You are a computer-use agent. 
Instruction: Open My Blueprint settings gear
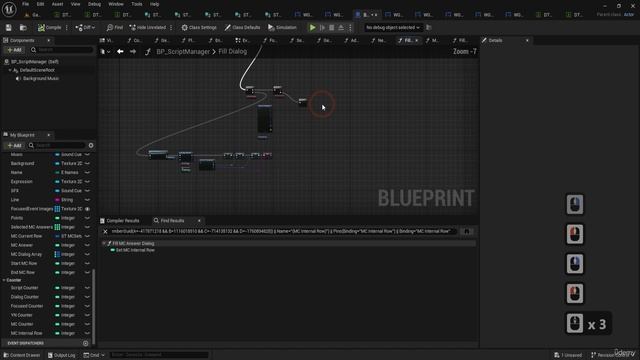click(x=91, y=145)
